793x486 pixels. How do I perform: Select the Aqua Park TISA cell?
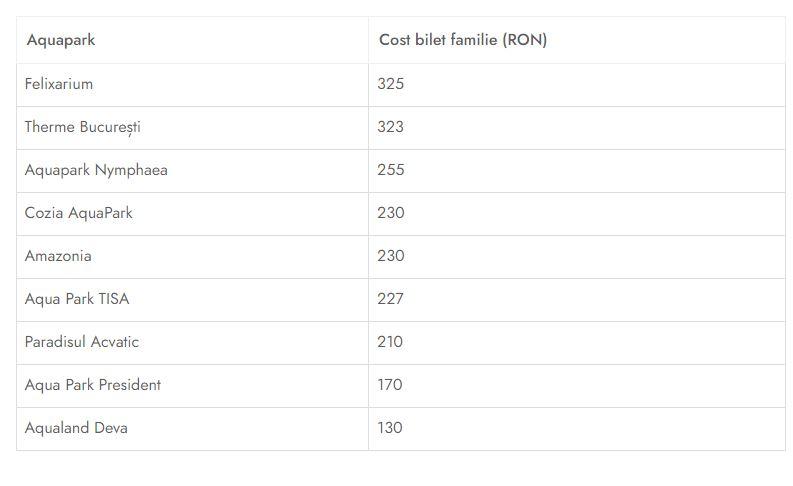pyautogui.click(x=77, y=299)
